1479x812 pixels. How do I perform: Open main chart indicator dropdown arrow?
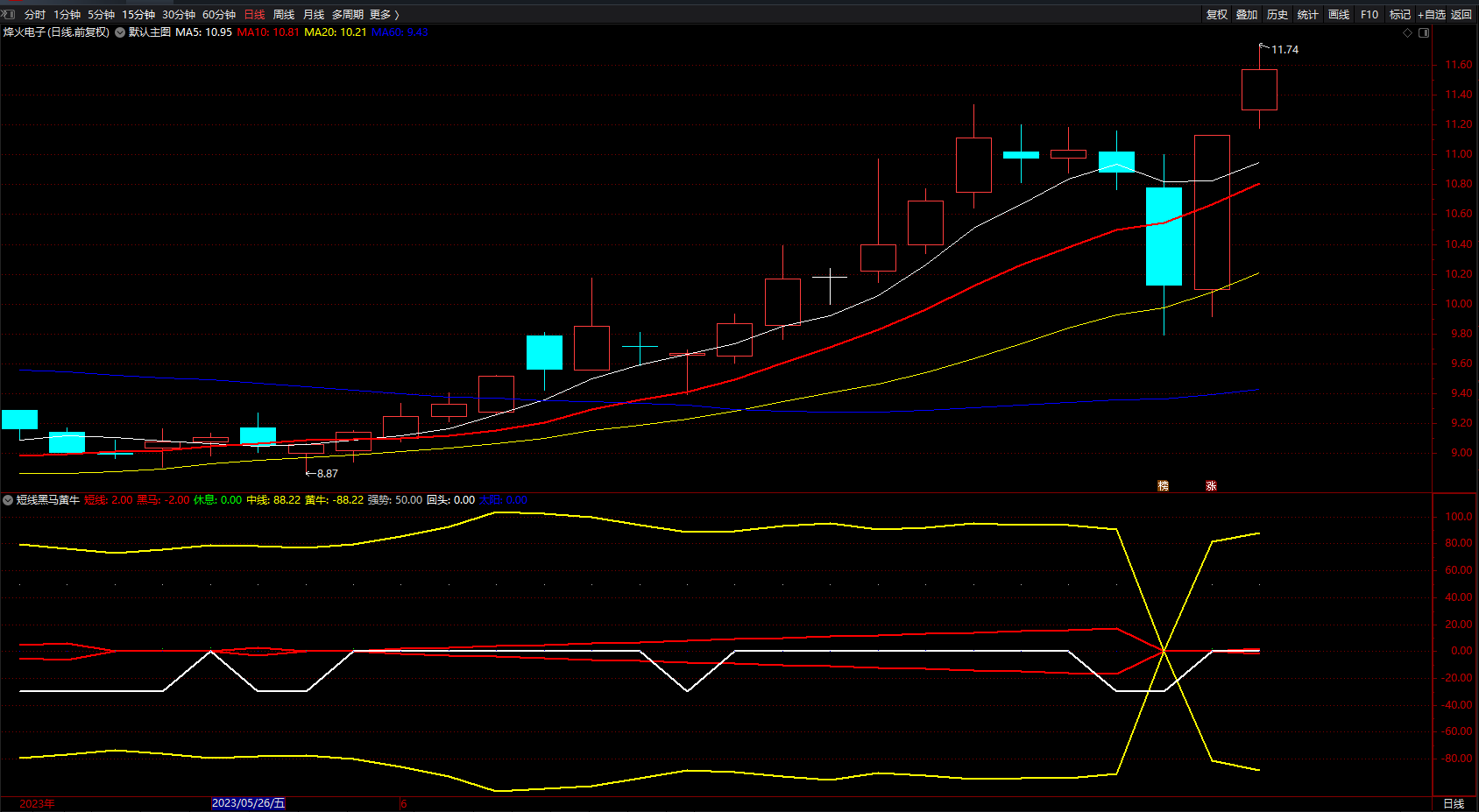[120, 32]
